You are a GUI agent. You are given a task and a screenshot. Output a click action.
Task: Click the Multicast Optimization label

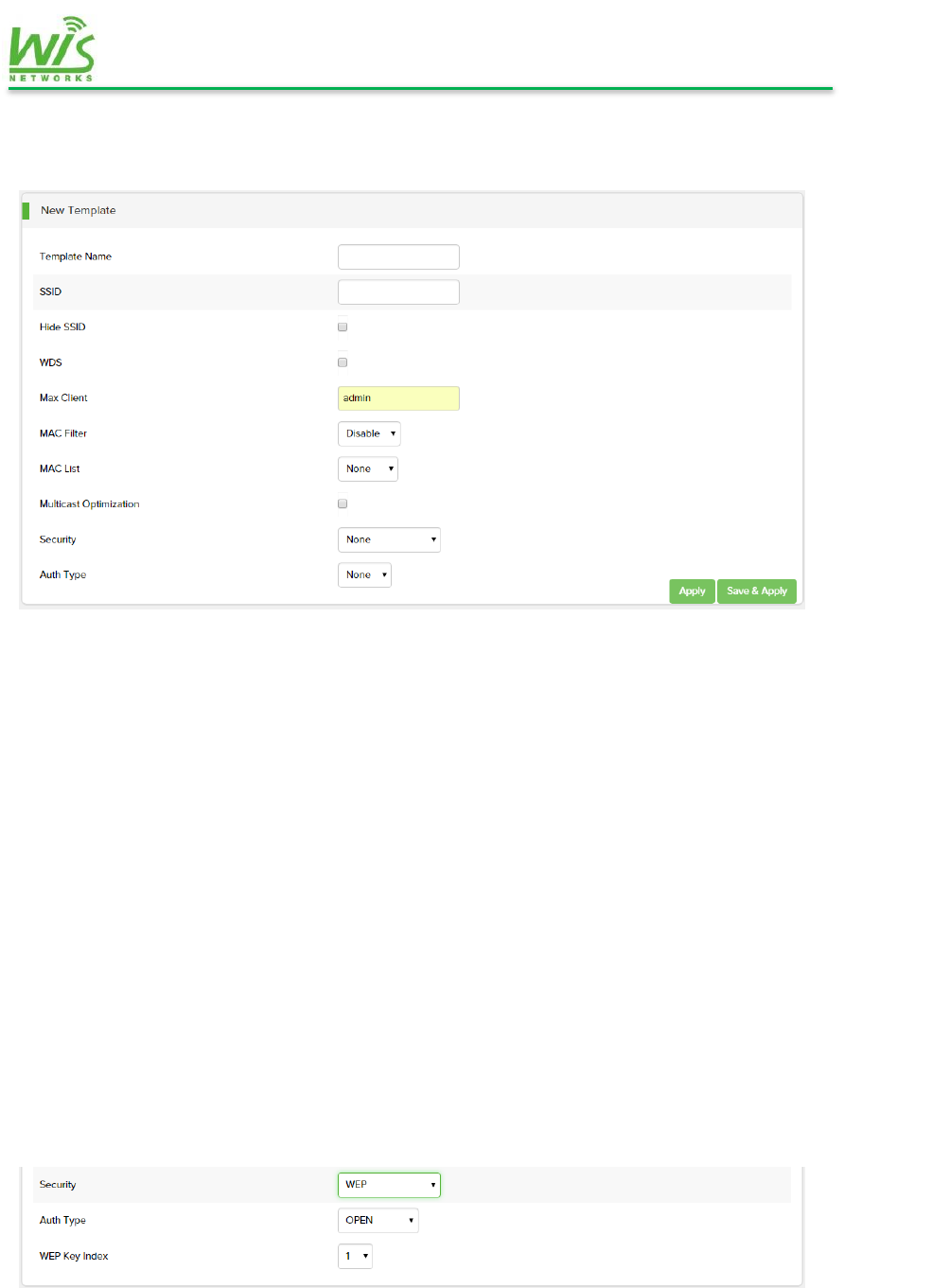click(x=90, y=504)
